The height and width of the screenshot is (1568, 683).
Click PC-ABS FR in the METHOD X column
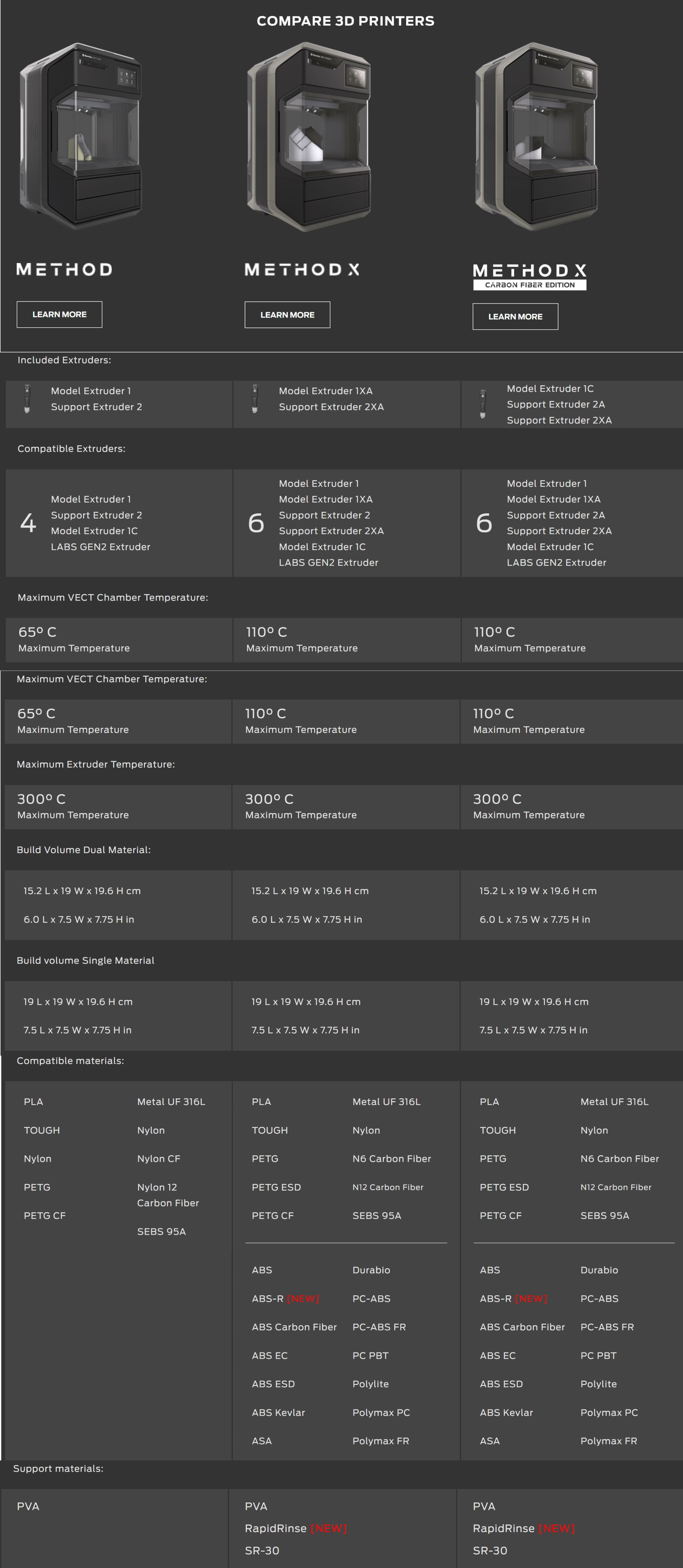pyautogui.click(x=379, y=1327)
